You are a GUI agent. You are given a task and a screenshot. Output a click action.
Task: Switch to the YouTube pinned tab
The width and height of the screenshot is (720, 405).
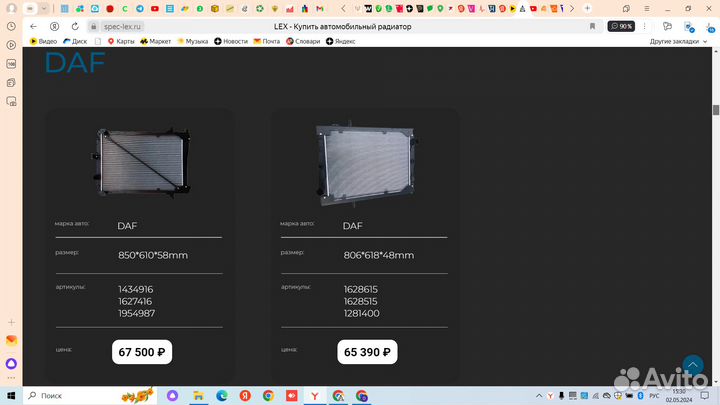155,9
